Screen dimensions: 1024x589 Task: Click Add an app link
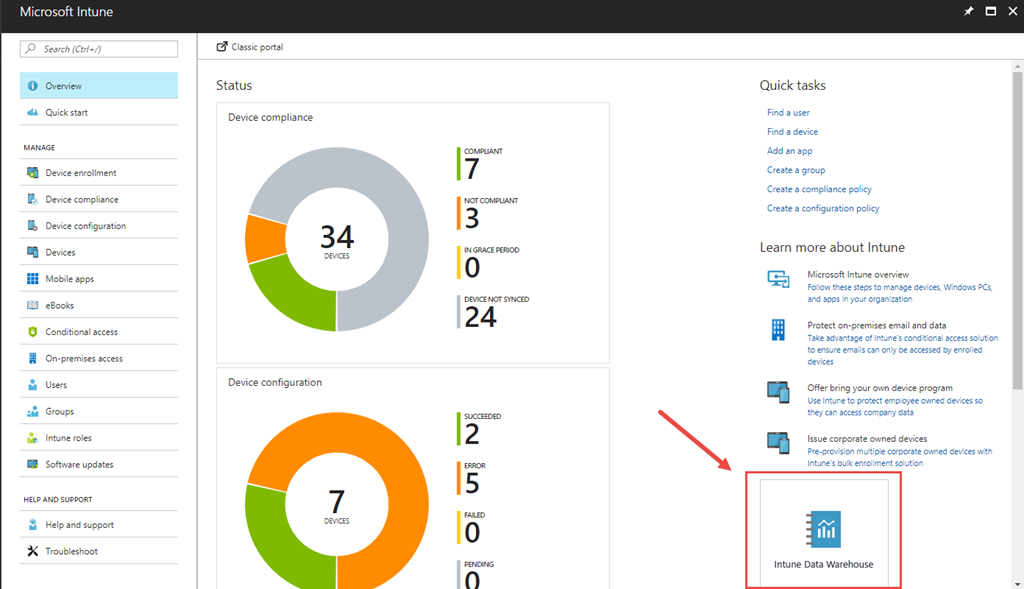click(x=790, y=151)
